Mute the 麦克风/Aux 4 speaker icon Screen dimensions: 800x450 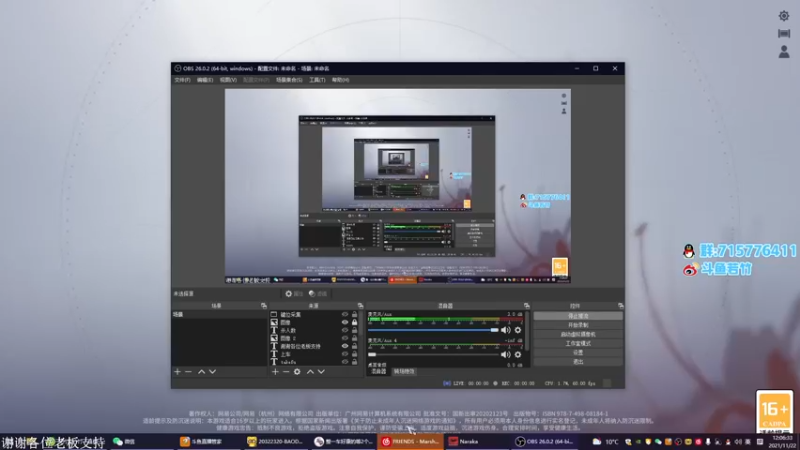pyautogui.click(x=506, y=354)
